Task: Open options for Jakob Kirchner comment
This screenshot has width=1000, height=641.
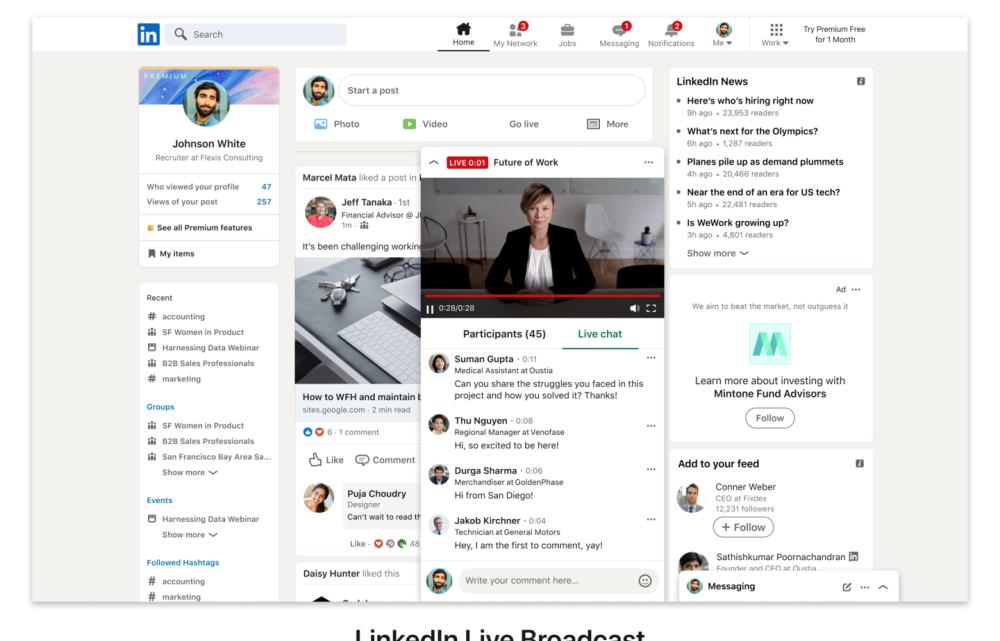Action: click(x=651, y=519)
